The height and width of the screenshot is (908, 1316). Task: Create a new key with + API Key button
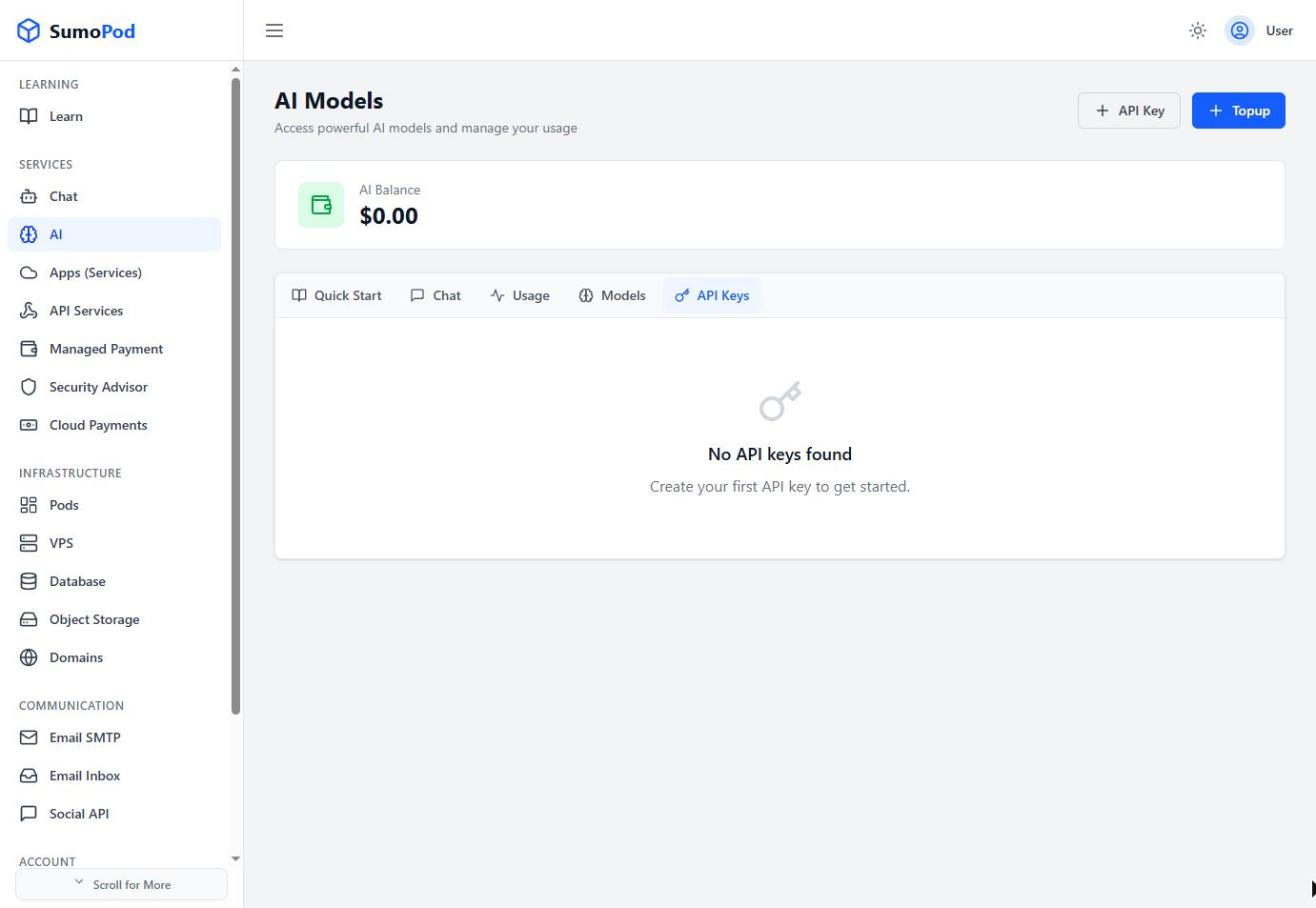(1129, 111)
